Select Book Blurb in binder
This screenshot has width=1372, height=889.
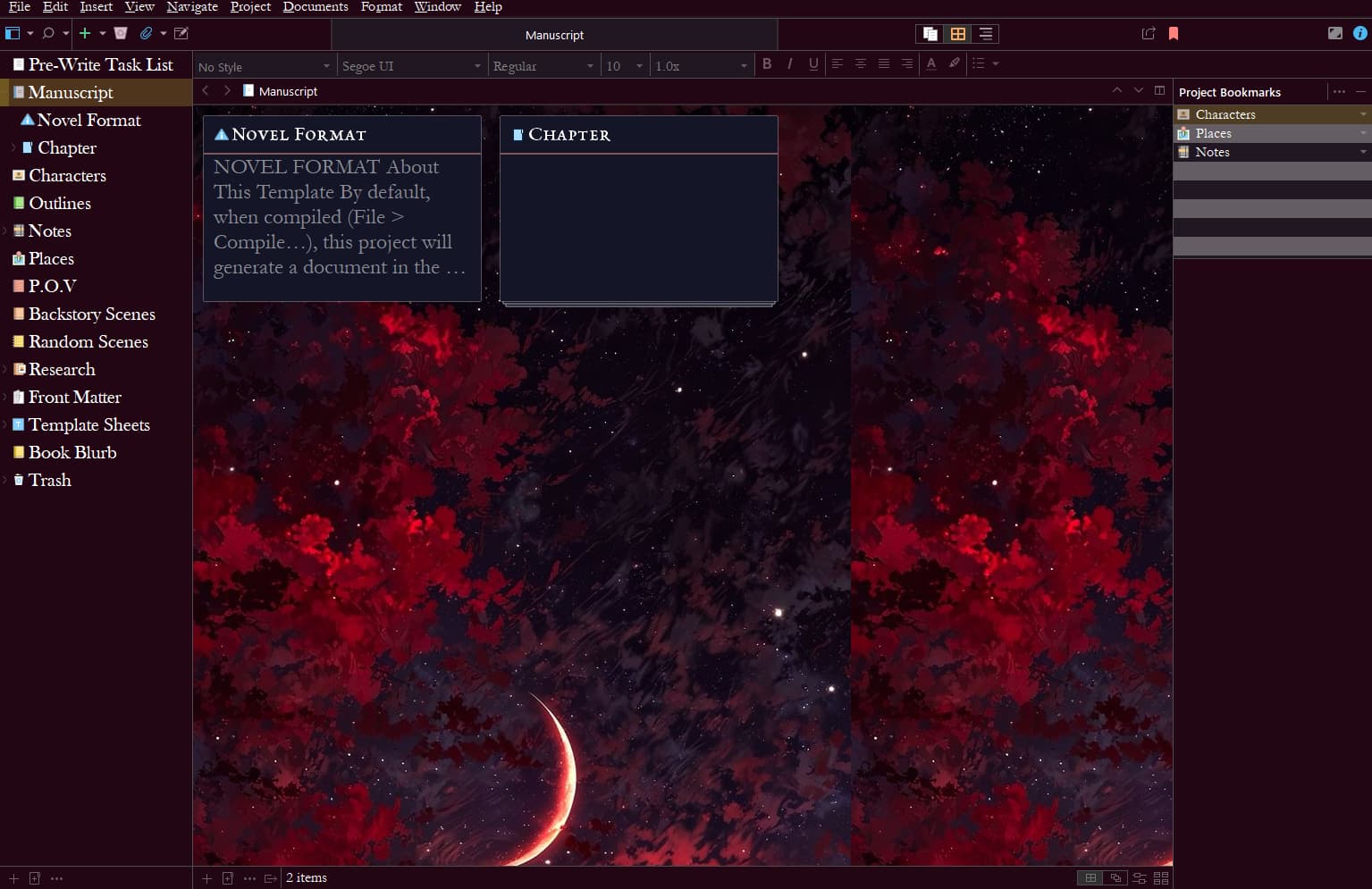[72, 452]
